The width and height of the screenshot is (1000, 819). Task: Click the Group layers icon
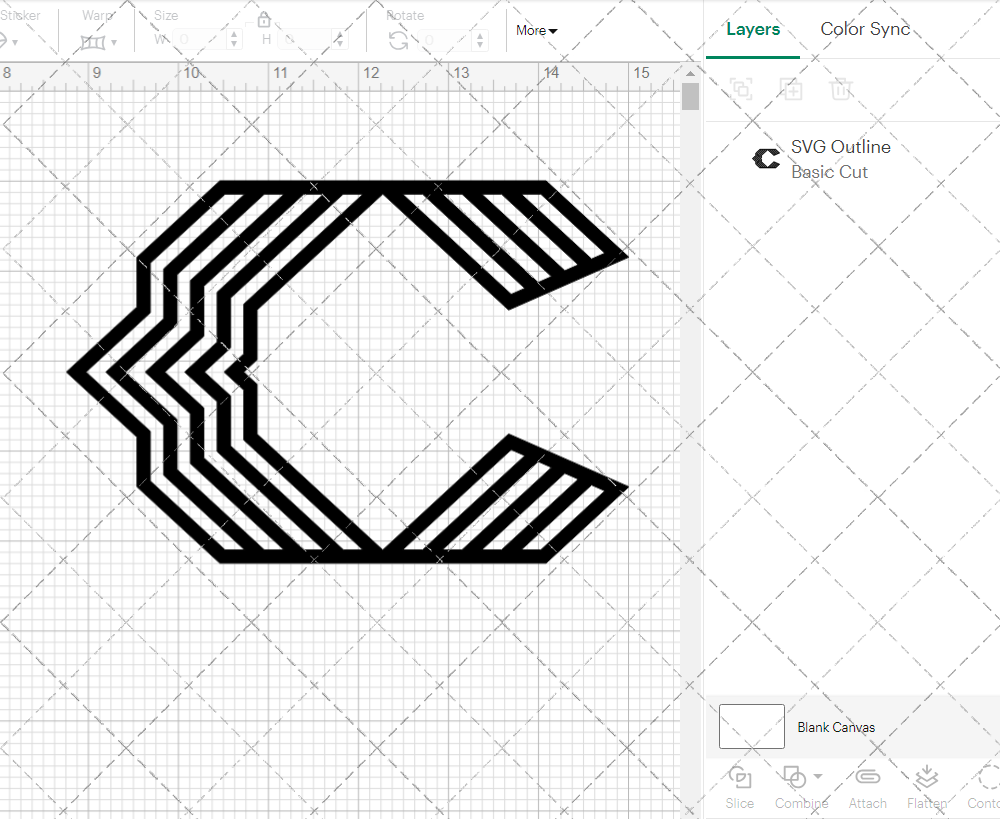click(x=741, y=89)
